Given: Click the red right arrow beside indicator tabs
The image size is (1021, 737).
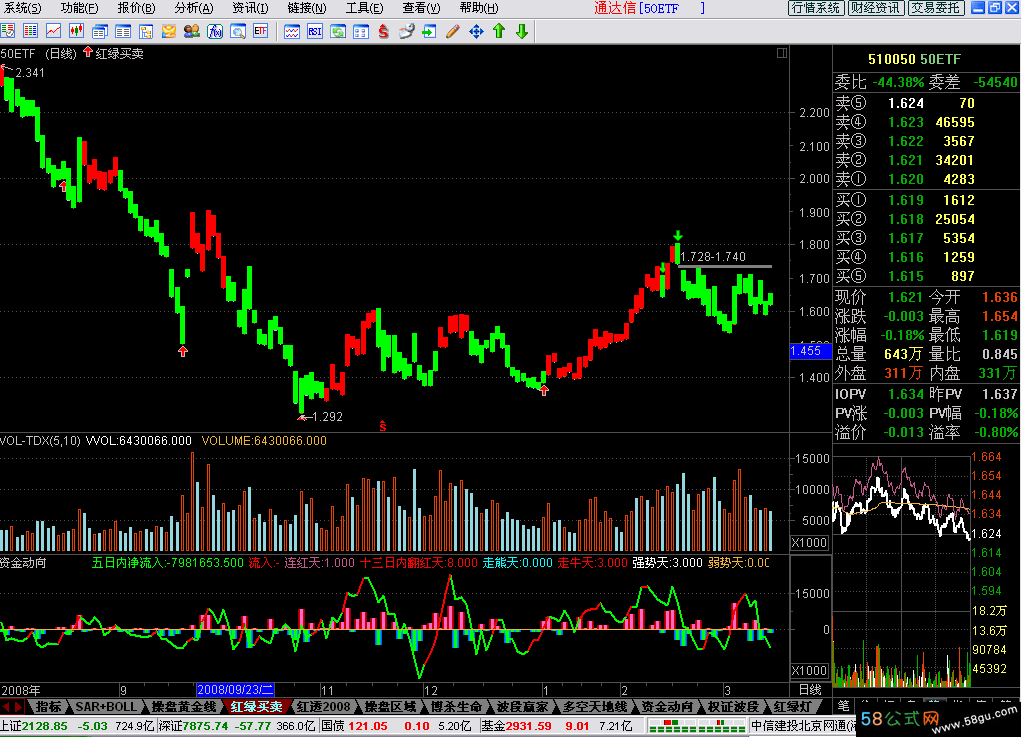Looking at the screenshot, I should (x=19, y=706).
